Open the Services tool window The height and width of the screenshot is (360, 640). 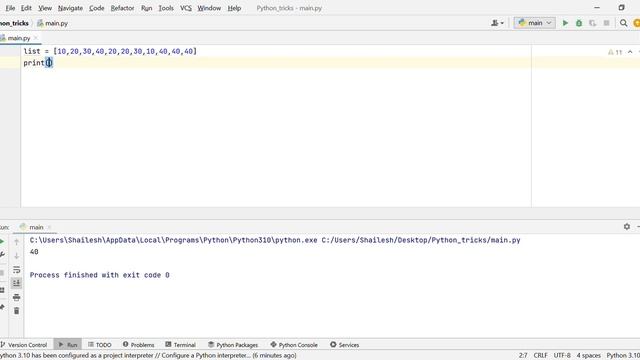344,345
